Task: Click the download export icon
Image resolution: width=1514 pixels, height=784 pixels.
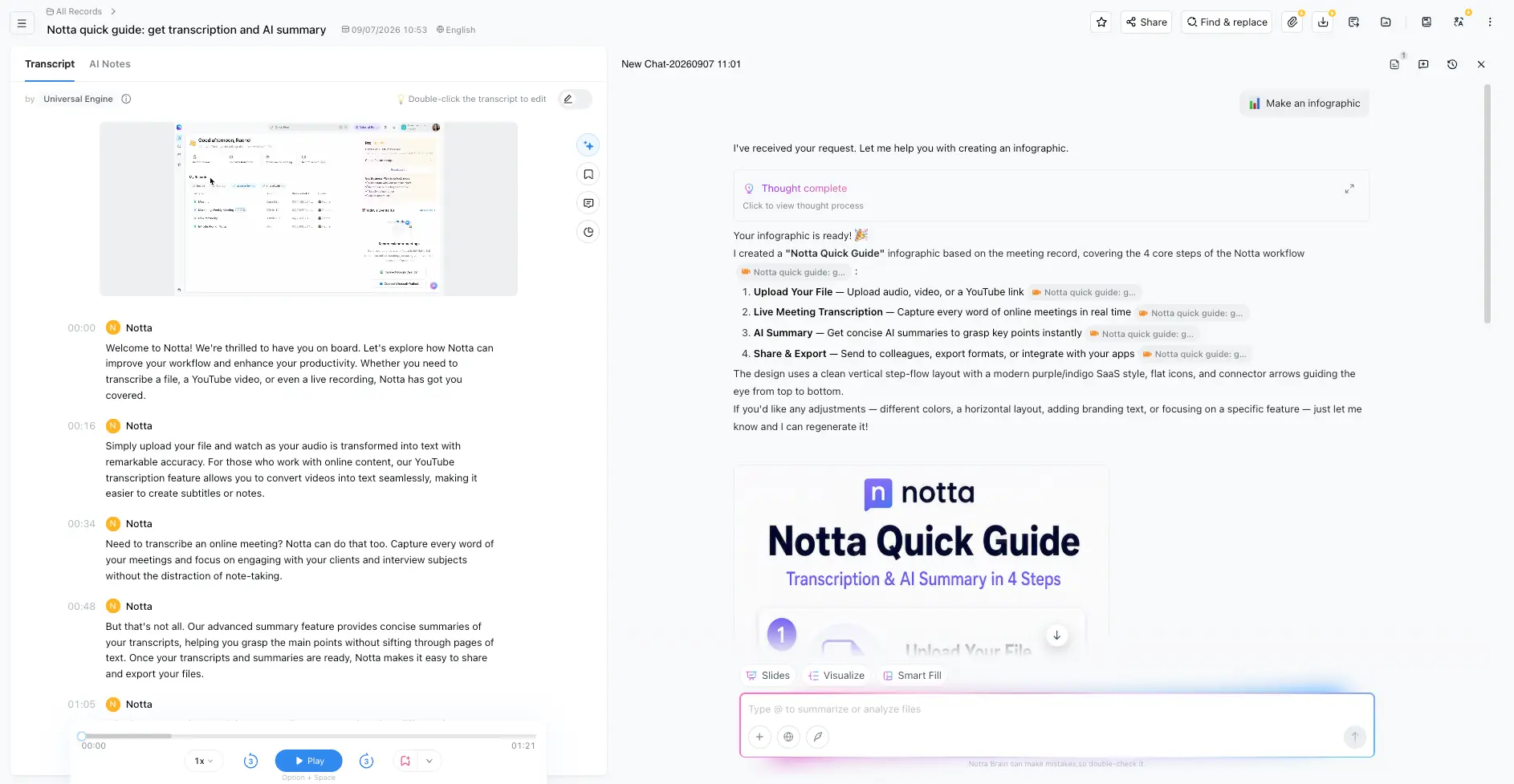Action: coord(1323,22)
